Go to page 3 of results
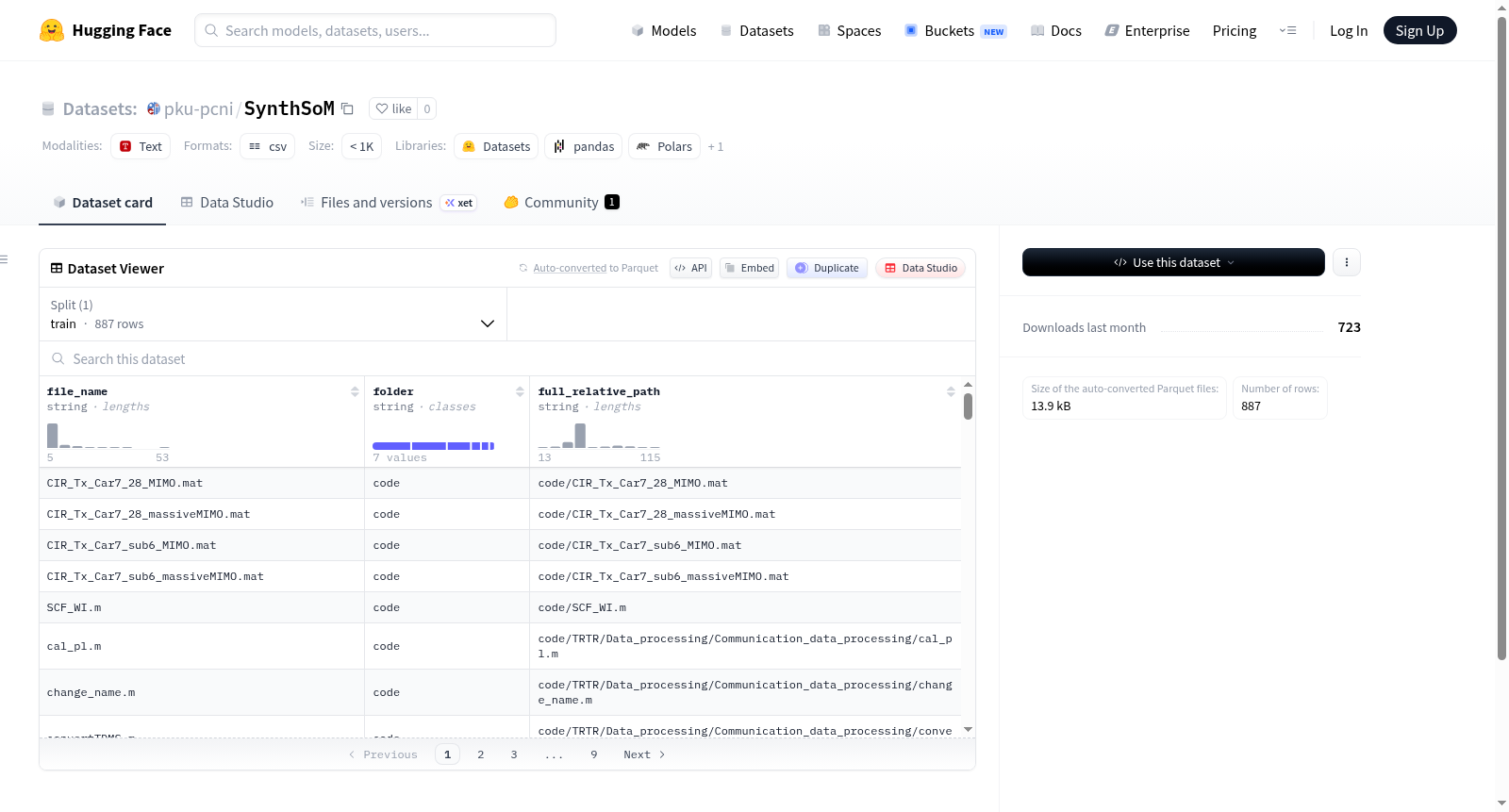The width and height of the screenshot is (1509, 812). coord(514,754)
